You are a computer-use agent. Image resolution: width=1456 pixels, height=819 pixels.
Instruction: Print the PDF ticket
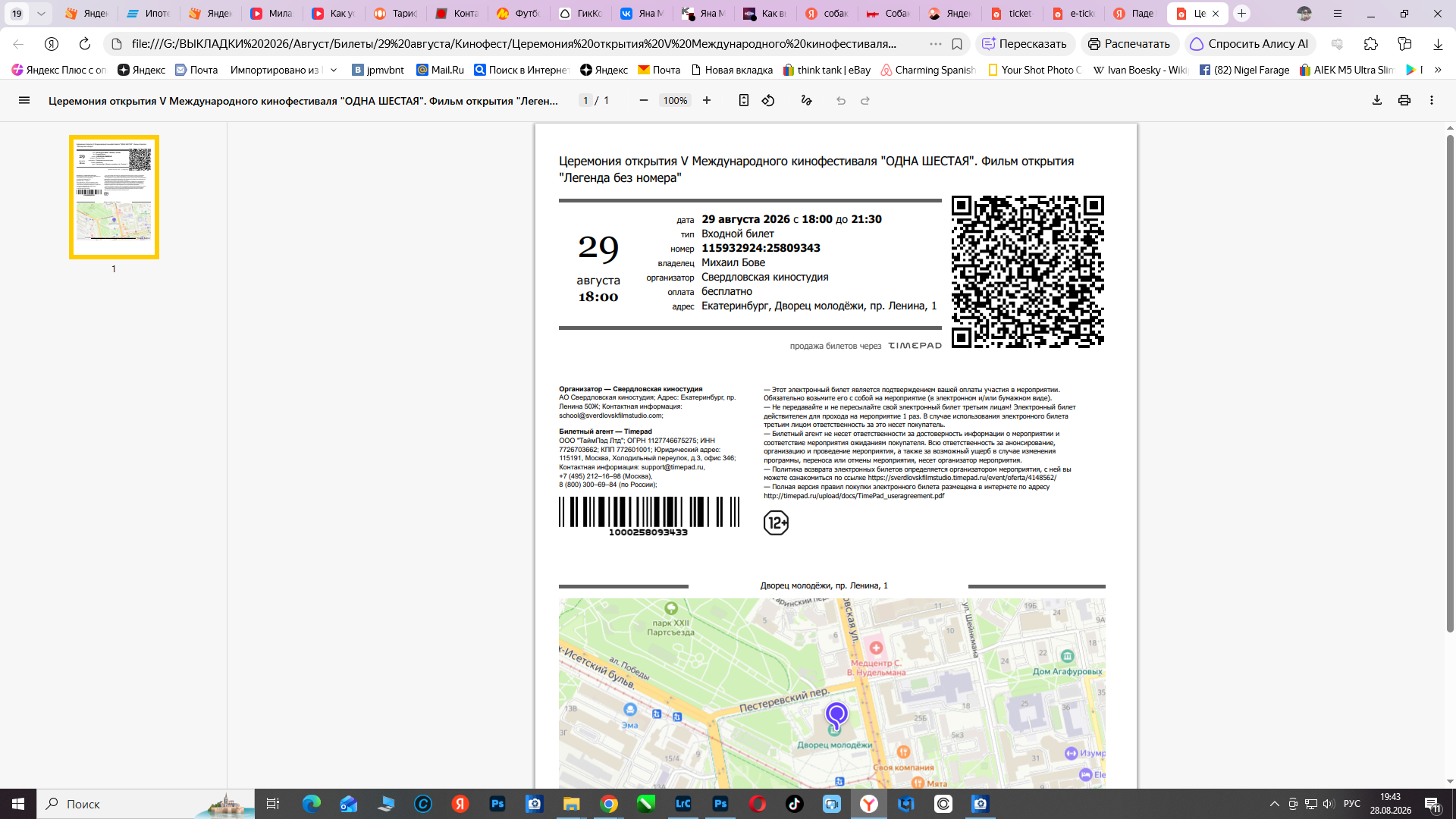click(x=1404, y=100)
